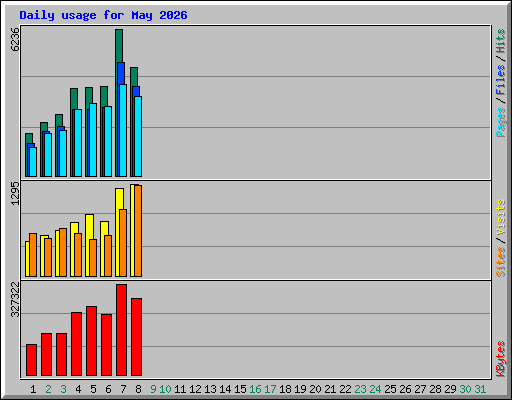Click the 'Daily usage for May 2026' title
Viewport: 512px width, 400px height.
103,15
